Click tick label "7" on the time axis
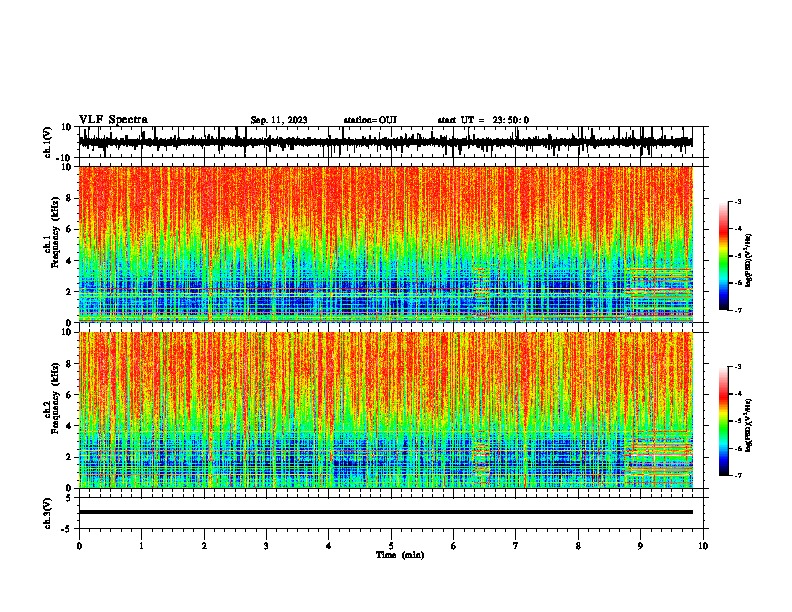 click(516, 546)
